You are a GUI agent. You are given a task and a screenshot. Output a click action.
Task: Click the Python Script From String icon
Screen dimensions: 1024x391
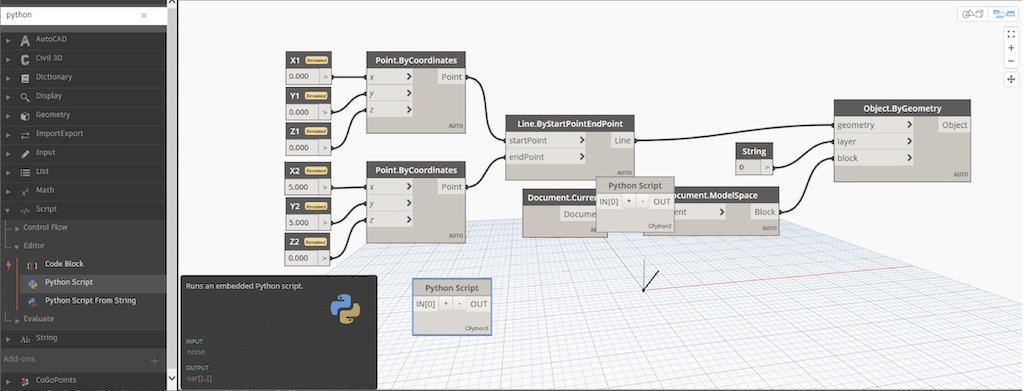click(x=32, y=302)
